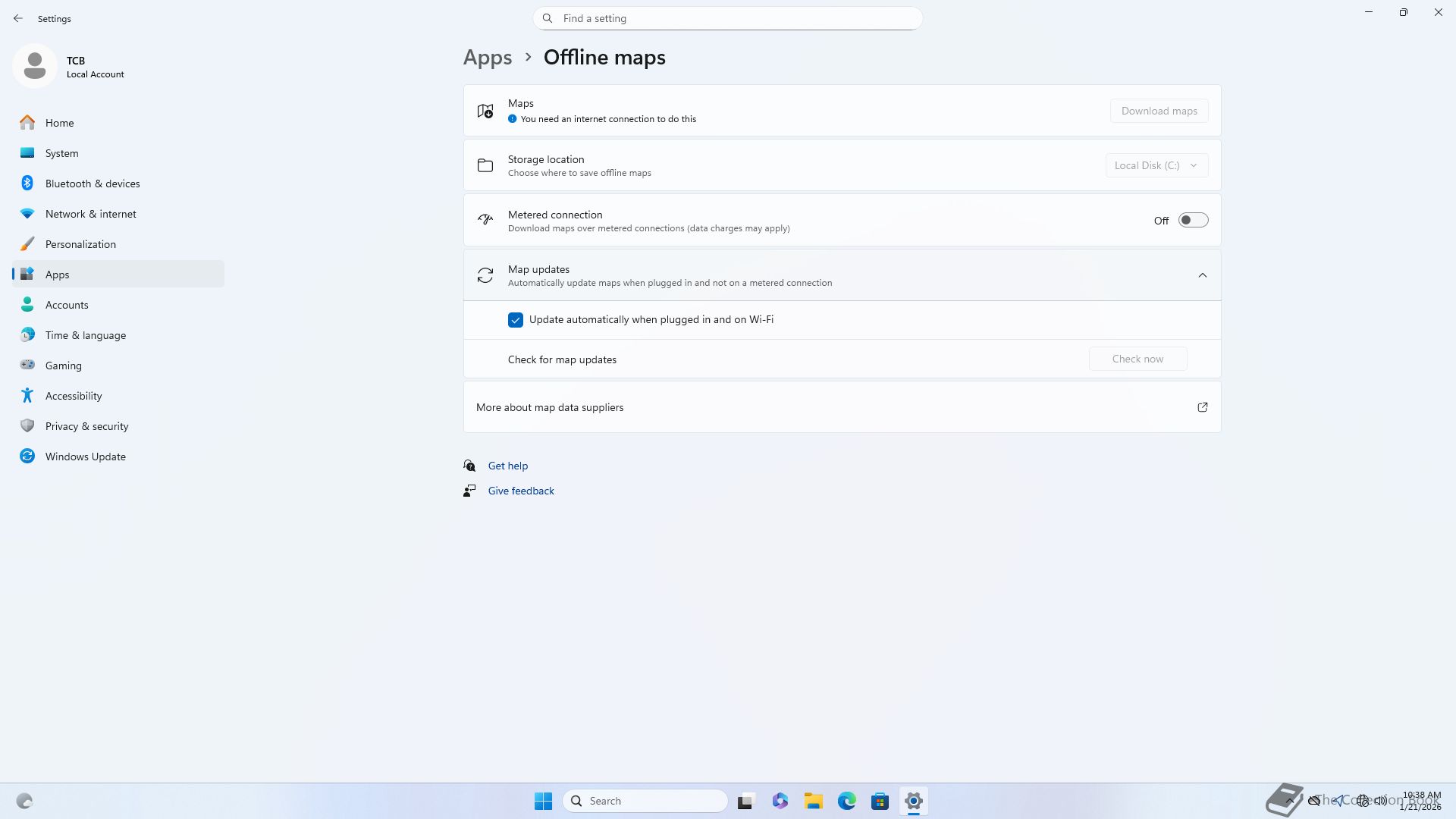This screenshot has height=819, width=1456.
Task: Click the Check now button
Action: pyautogui.click(x=1137, y=359)
